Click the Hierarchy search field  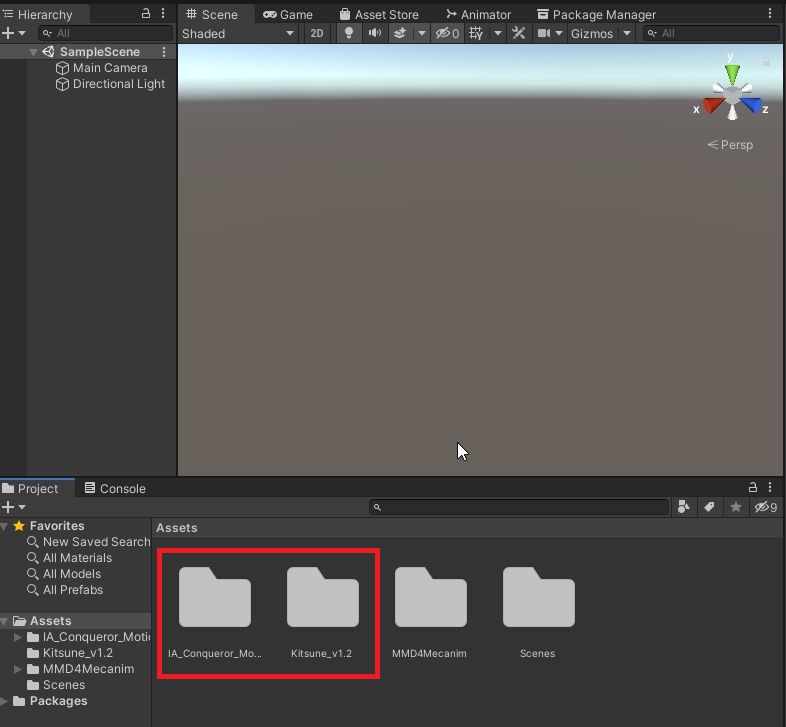[105, 33]
